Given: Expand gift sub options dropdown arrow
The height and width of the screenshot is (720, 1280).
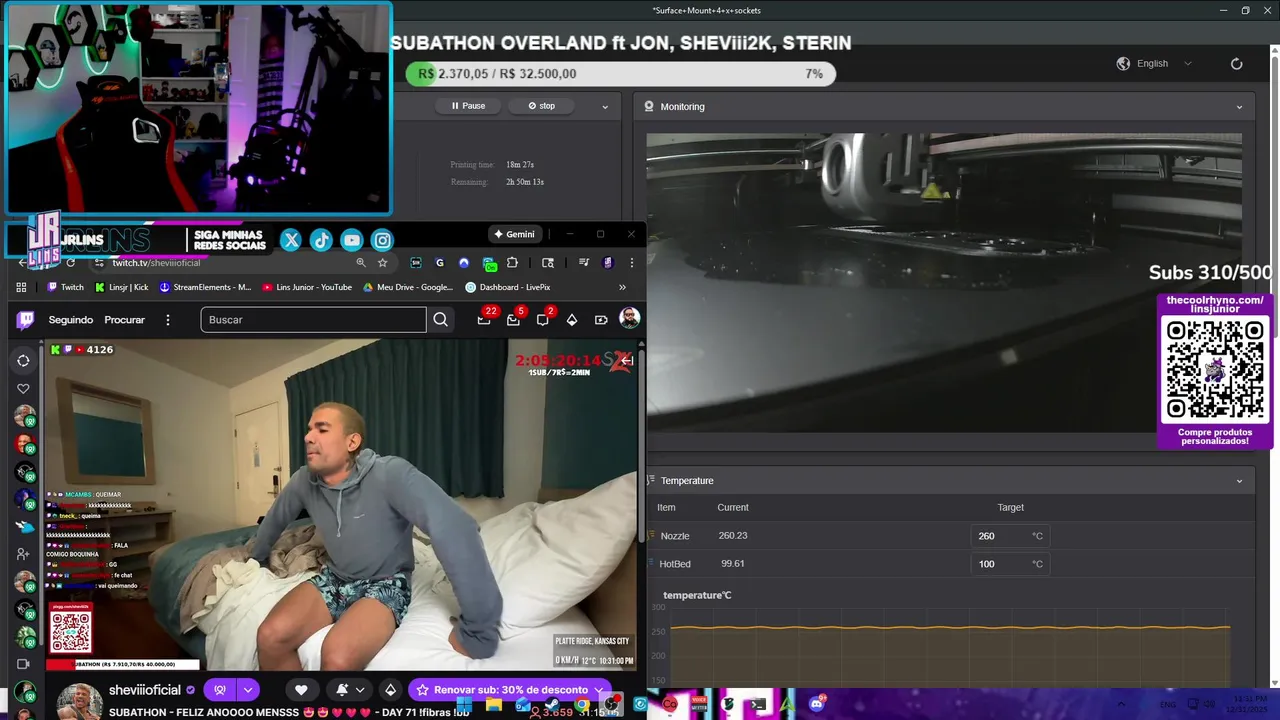Looking at the screenshot, I should (248, 690).
